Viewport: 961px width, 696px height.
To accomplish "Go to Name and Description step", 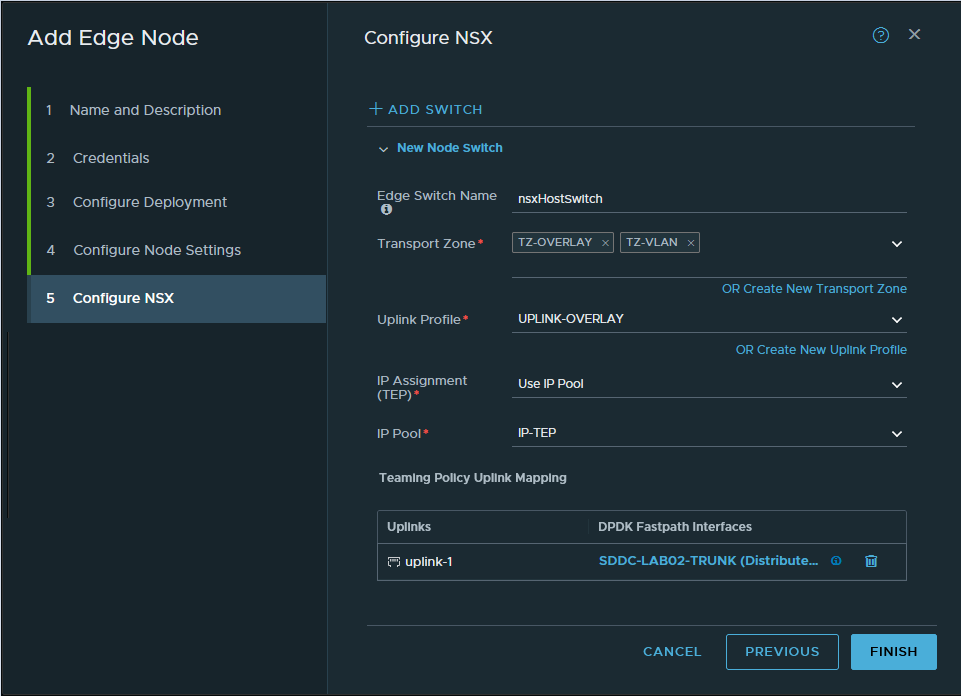I will click(145, 110).
